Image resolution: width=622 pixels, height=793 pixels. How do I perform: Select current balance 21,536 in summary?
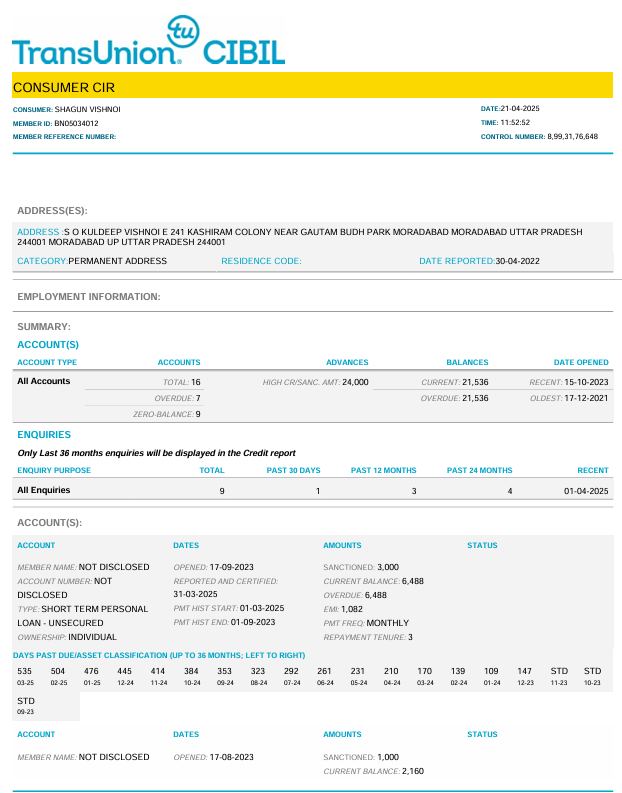click(475, 382)
